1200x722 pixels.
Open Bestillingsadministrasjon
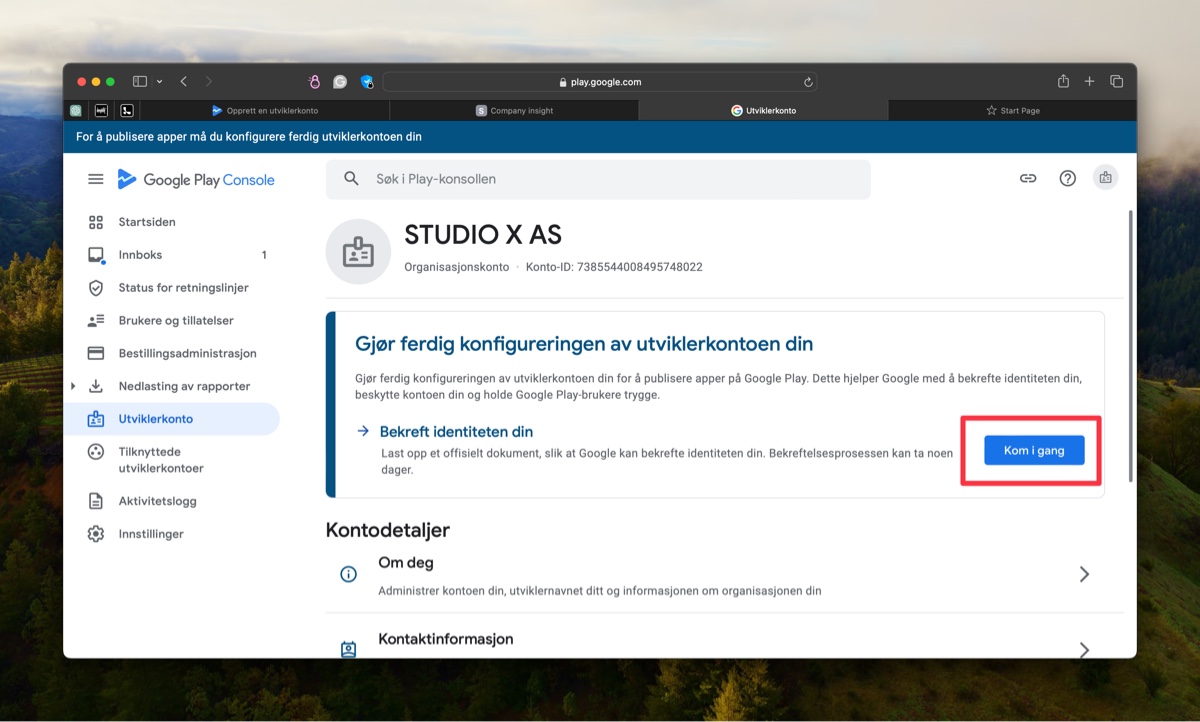[187, 353]
